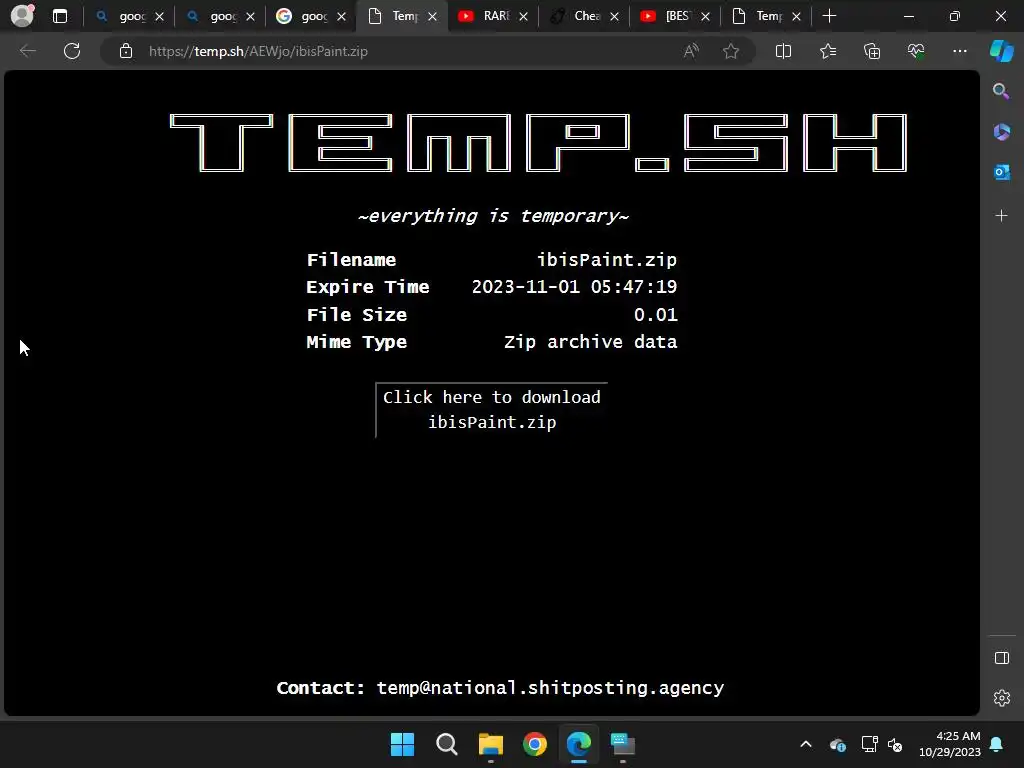This screenshot has height=768, width=1024.
Task: Close the Chea tab
Action: 615,17
